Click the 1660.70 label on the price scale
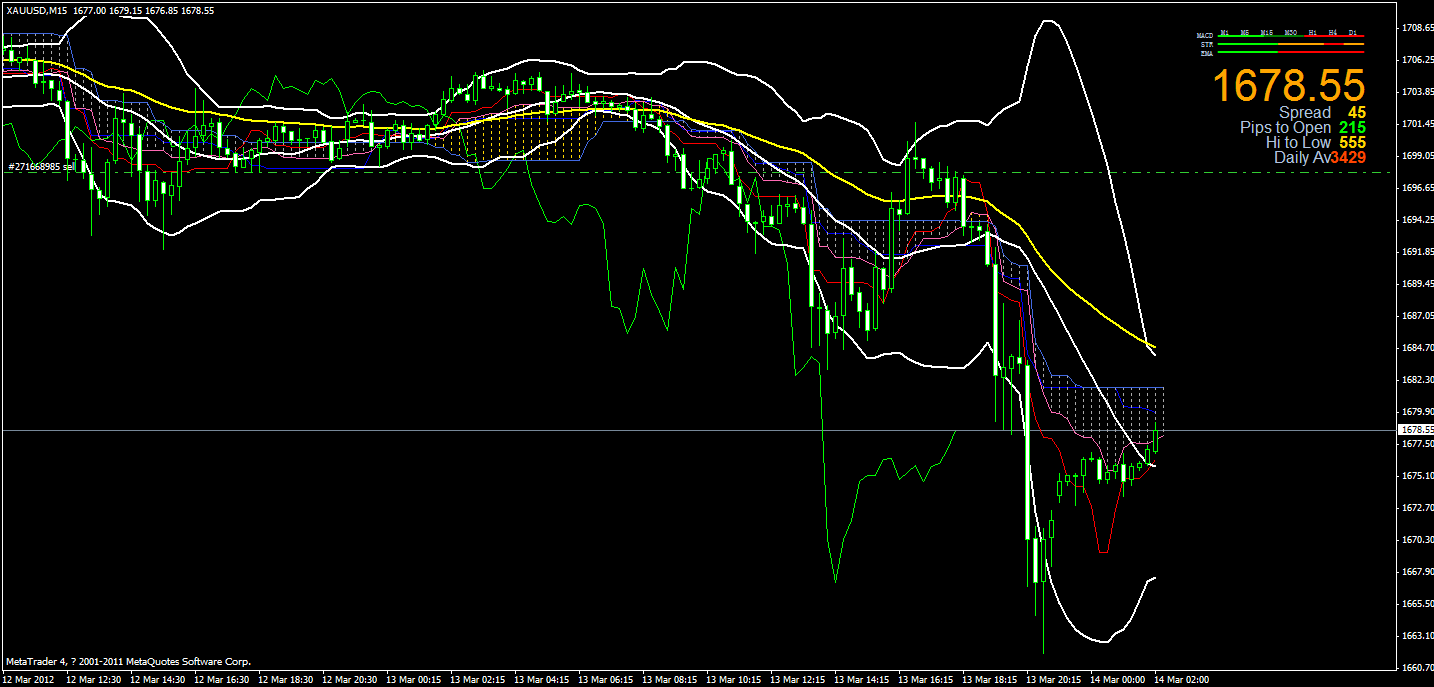This screenshot has width=1434, height=687. point(1416,668)
